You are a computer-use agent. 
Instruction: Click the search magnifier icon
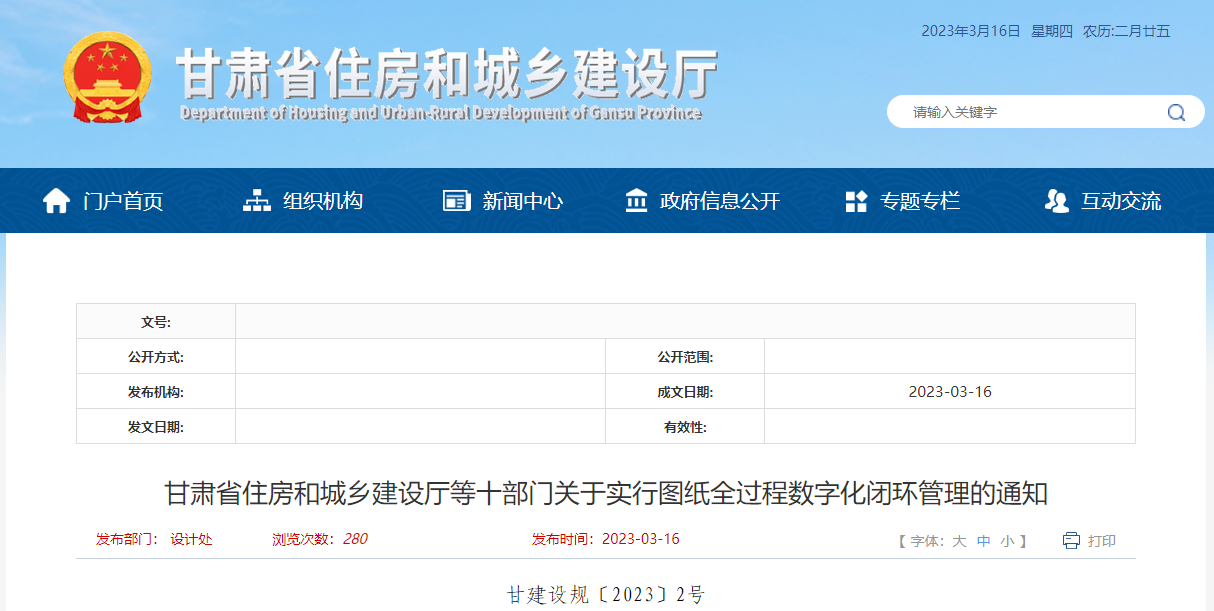(1176, 112)
